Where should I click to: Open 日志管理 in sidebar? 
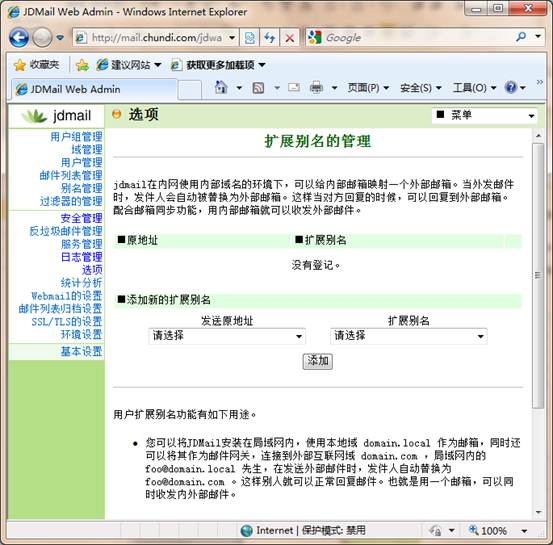pos(81,257)
